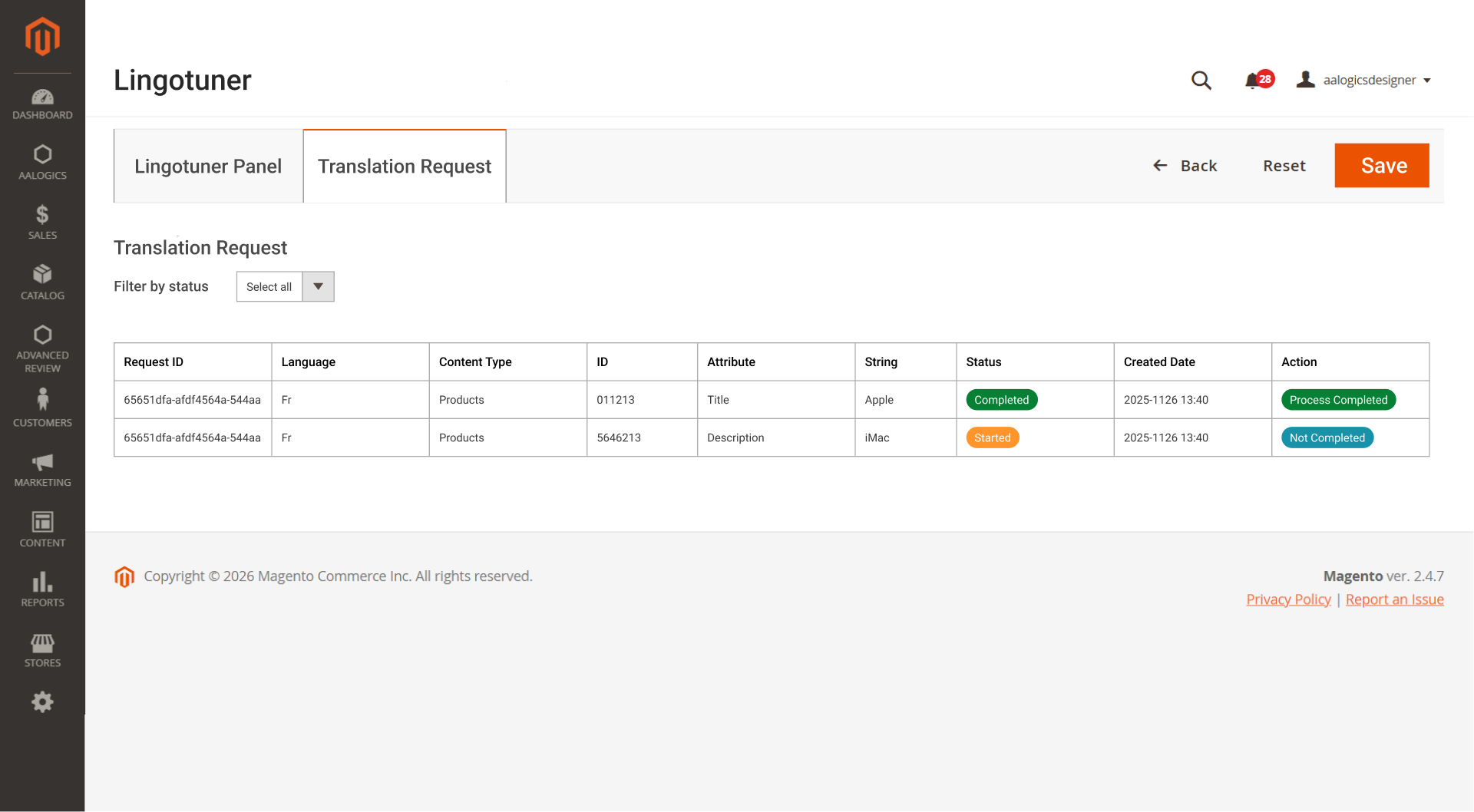Open the Aalogics sidebar menu
1474x812 pixels.
[42, 163]
